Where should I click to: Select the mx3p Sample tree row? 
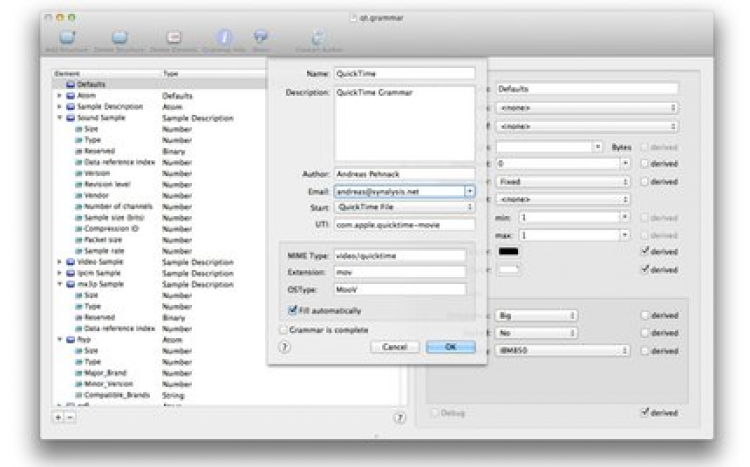[159, 284]
